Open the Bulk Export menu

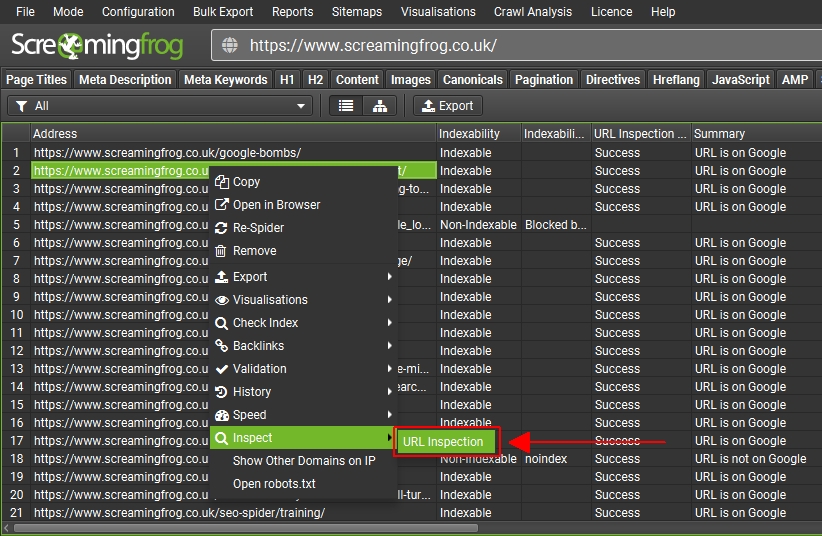pyautogui.click(x=223, y=12)
